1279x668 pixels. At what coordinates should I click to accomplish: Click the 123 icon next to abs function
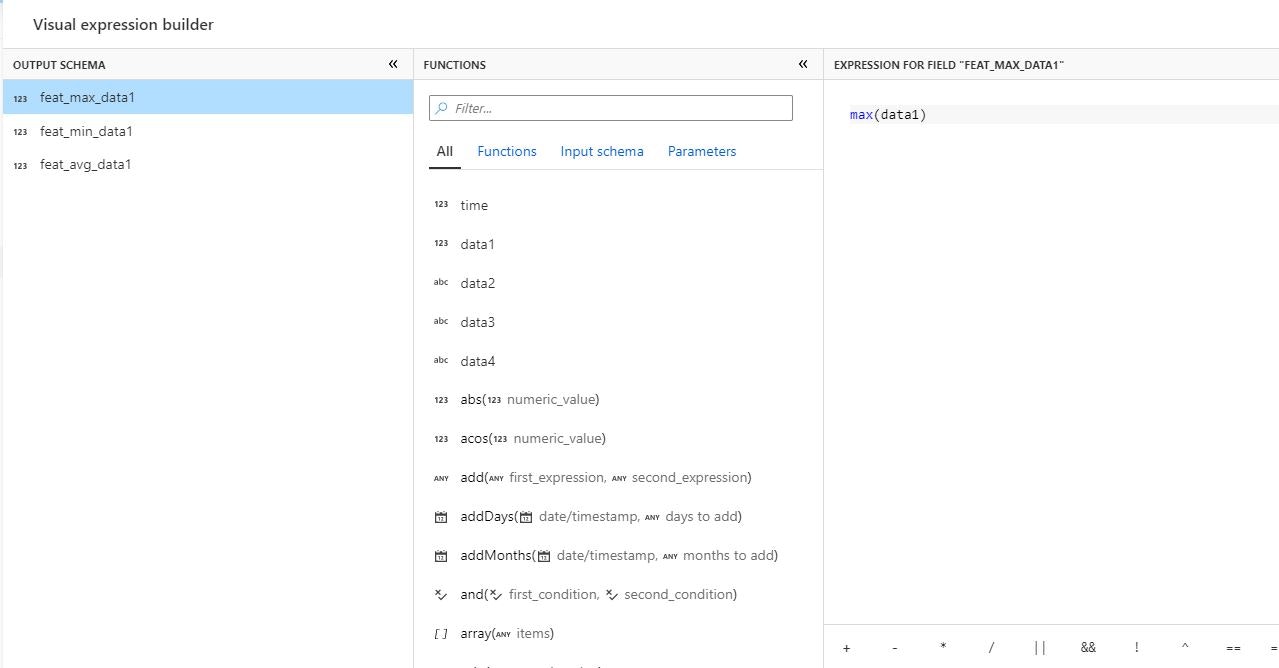440,399
